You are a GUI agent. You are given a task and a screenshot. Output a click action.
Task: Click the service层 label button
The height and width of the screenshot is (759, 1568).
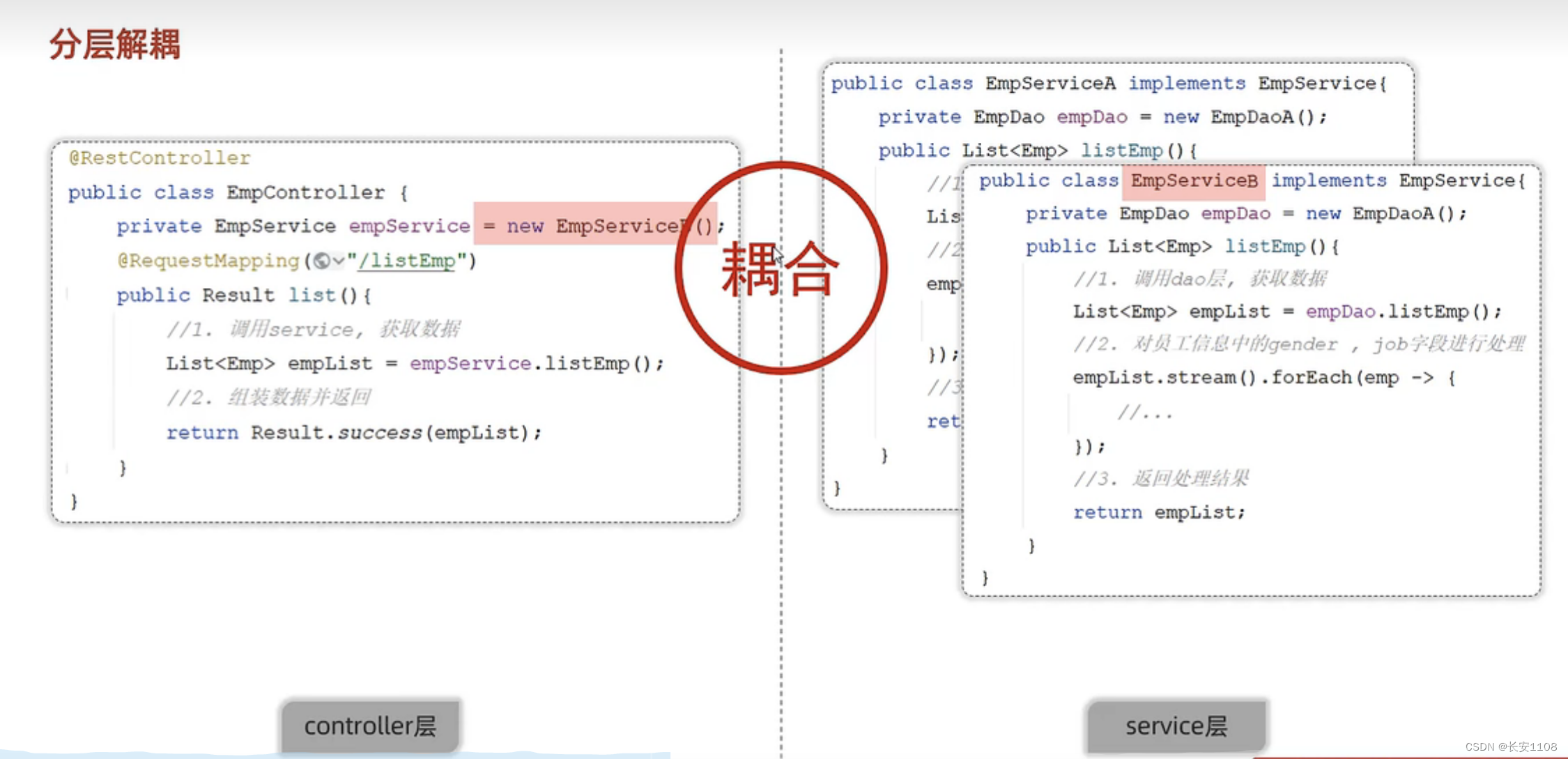pos(1177,726)
